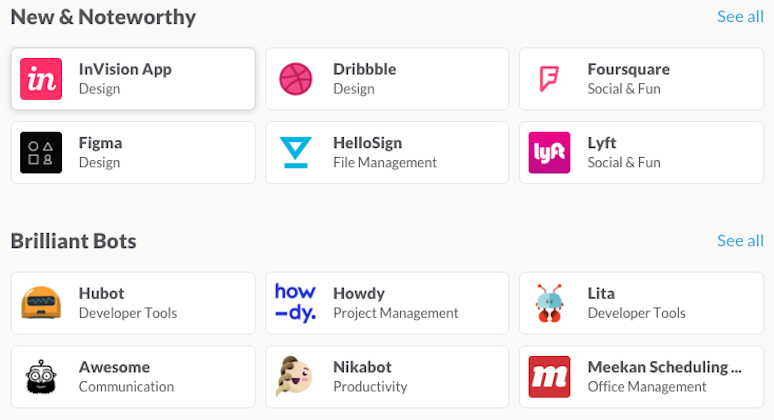Image resolution: width=774 pixels, height=420 pixels.
Task: Click the HelloSign blue triangle icon
Action: click(x=295, y=153)
